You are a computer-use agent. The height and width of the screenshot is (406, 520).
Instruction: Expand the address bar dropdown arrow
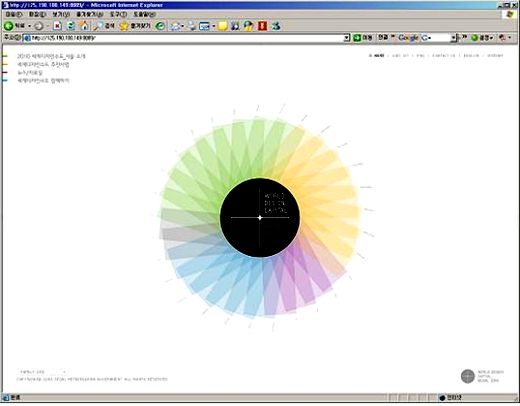coord(347,38)
